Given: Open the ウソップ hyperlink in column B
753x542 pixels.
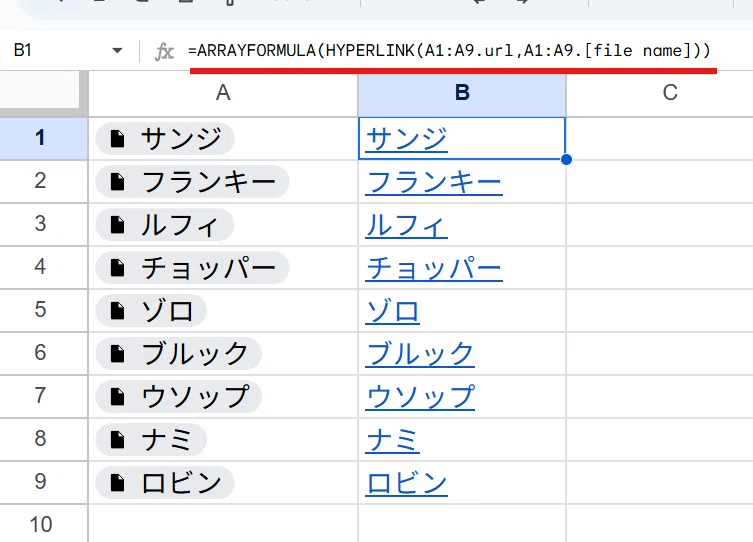Looking at the screenshot, I should coord(420,397).
